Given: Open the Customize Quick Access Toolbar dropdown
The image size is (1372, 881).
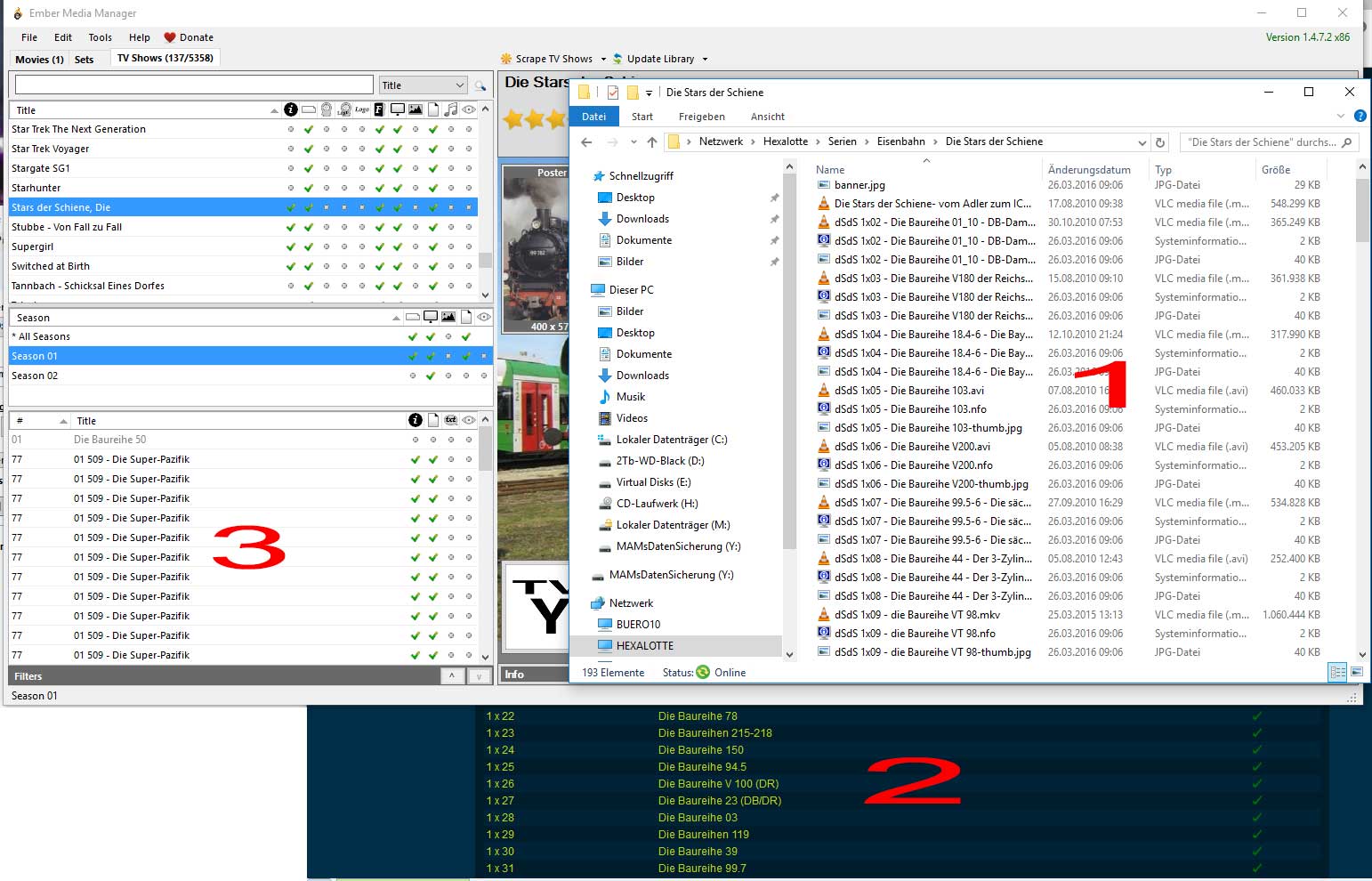Looking at the screenshot, I should (649, 93).
